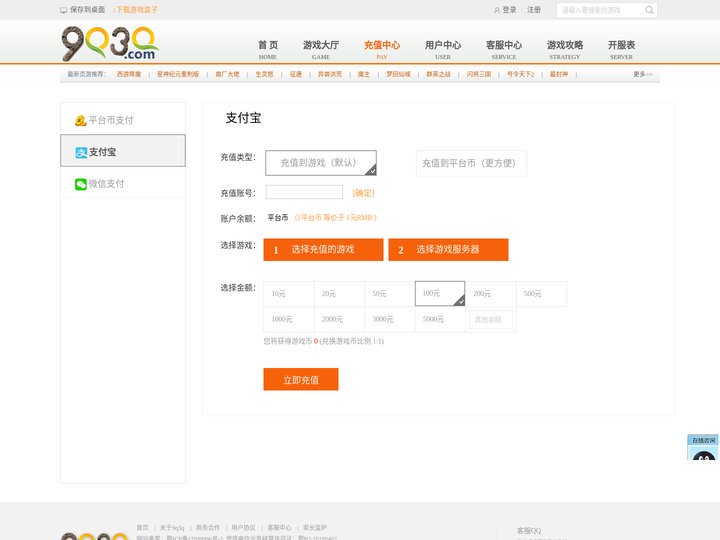Choose 充值到平台币（更方便） recharge type
720x540 pixels.
tap(471, 163)
